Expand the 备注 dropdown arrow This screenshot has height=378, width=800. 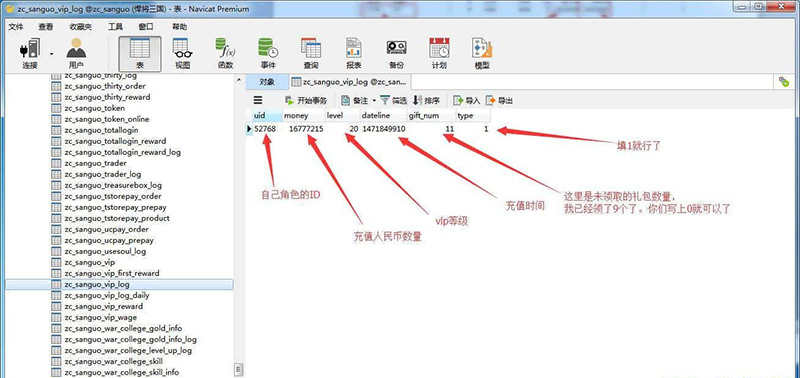click(373, 100)
